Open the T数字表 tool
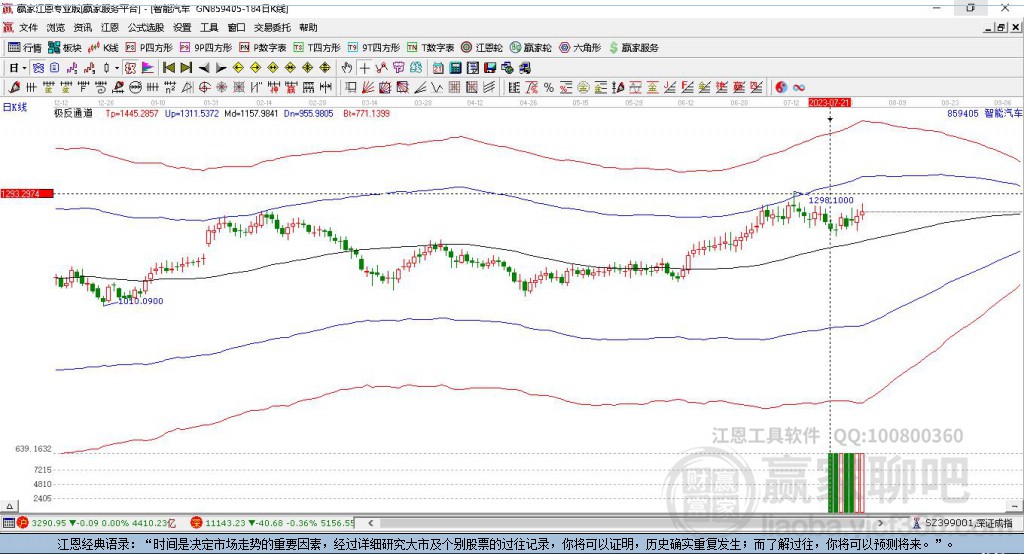This screenshot has width=1024, height=554. [430, 48]
